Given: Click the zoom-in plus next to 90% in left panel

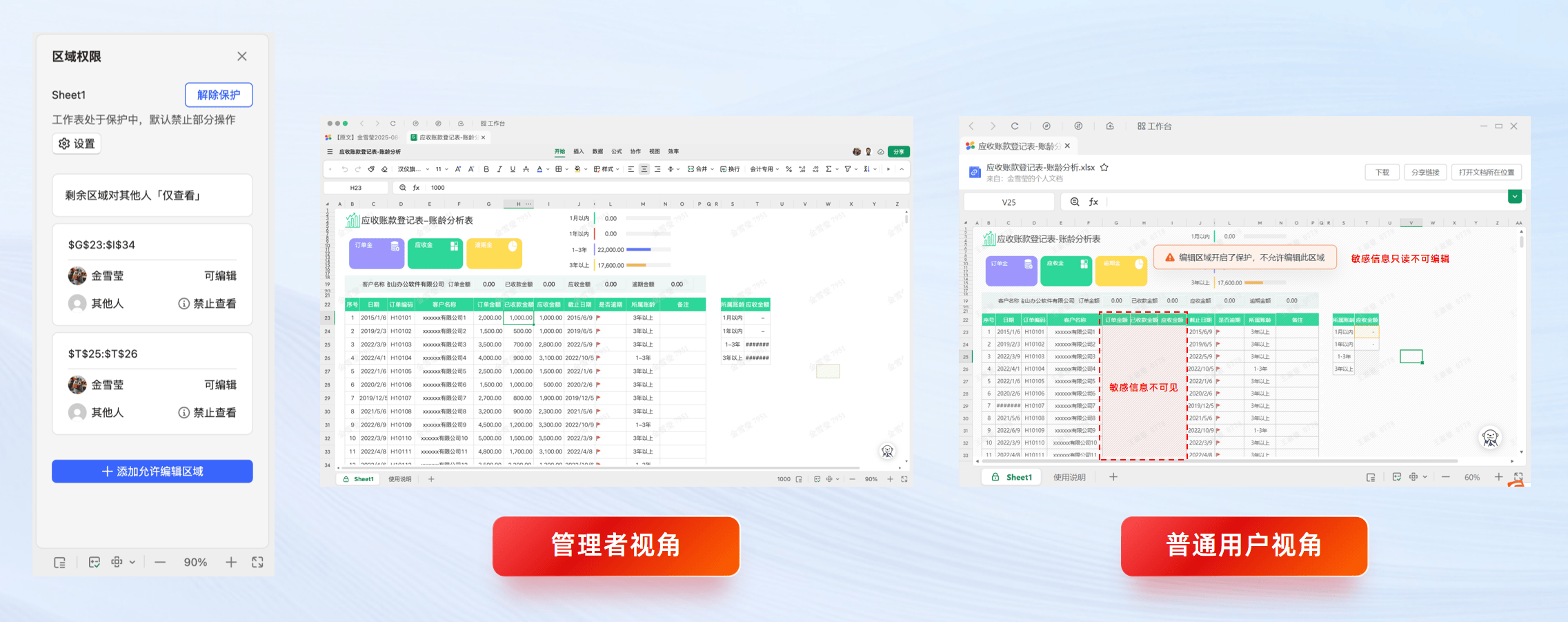Looking at the screenshot, I should 231,562.
